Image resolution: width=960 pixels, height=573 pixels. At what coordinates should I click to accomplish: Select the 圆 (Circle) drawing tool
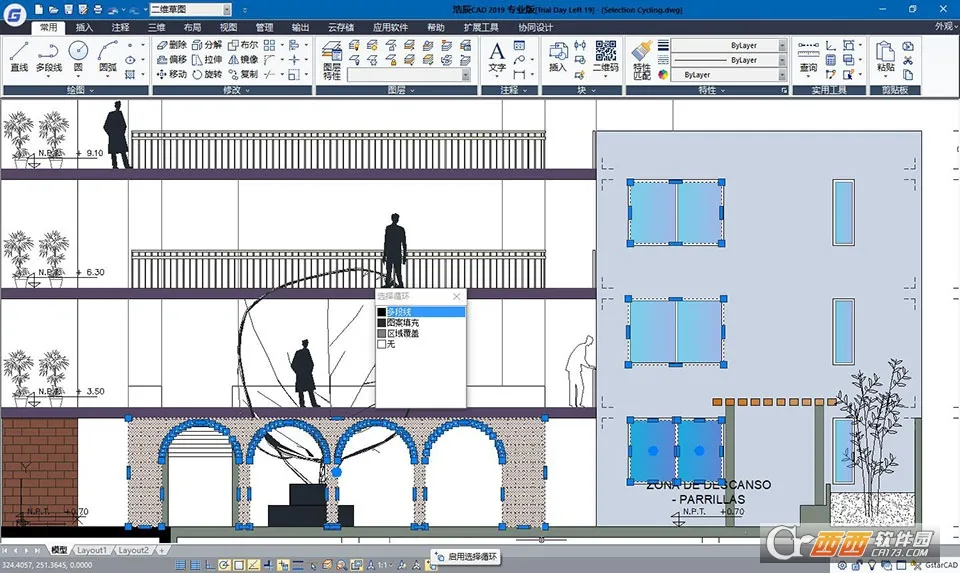coord(78,55)
